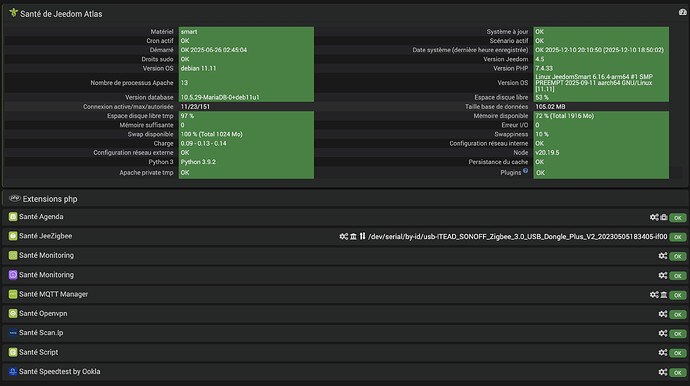Screen dimensions: 690x386
Task: Click the OK badge on Santé Openvpn row
Action: coord(678,314)
